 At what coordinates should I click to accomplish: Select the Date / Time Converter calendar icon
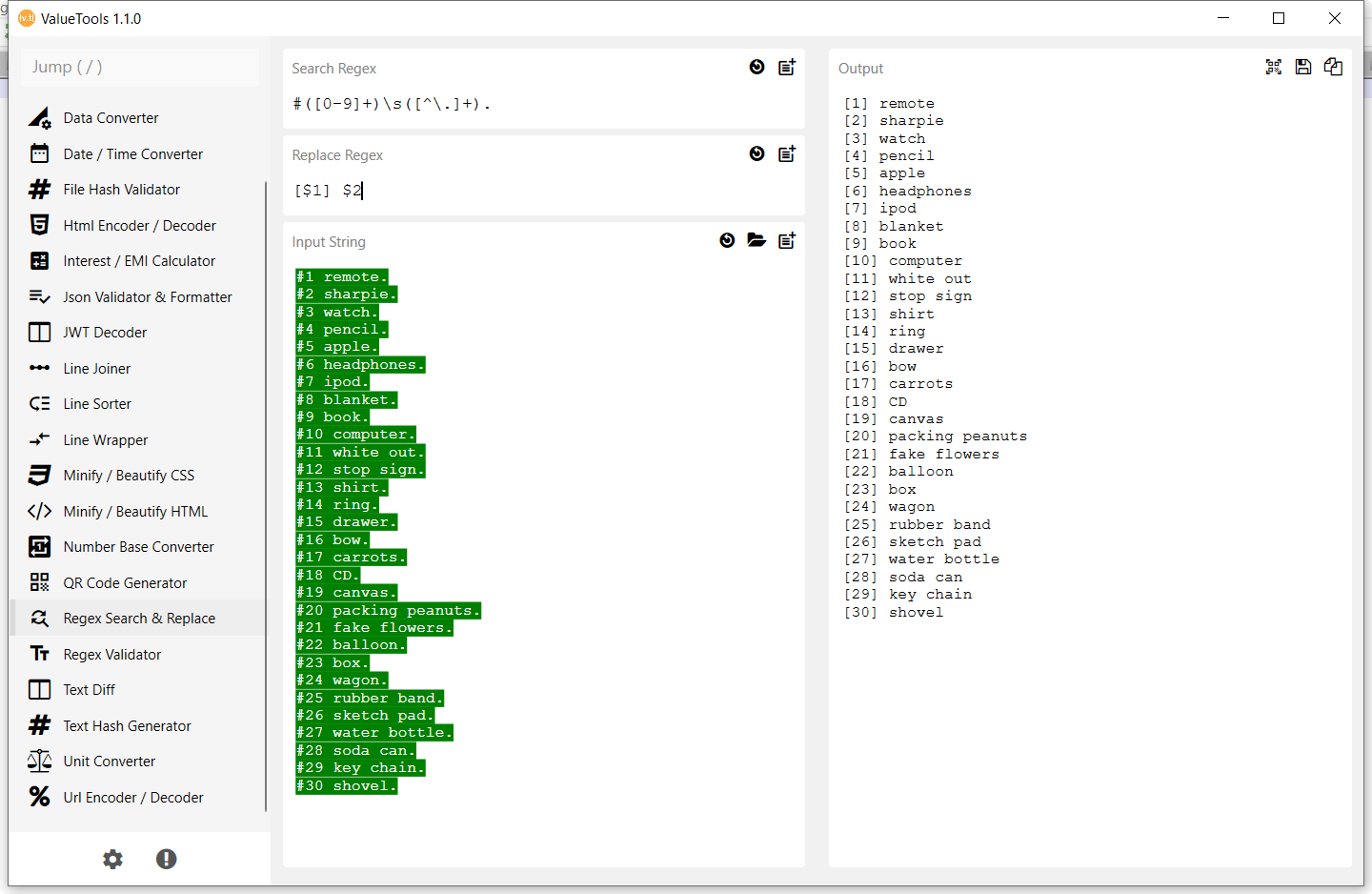[39, 153]
